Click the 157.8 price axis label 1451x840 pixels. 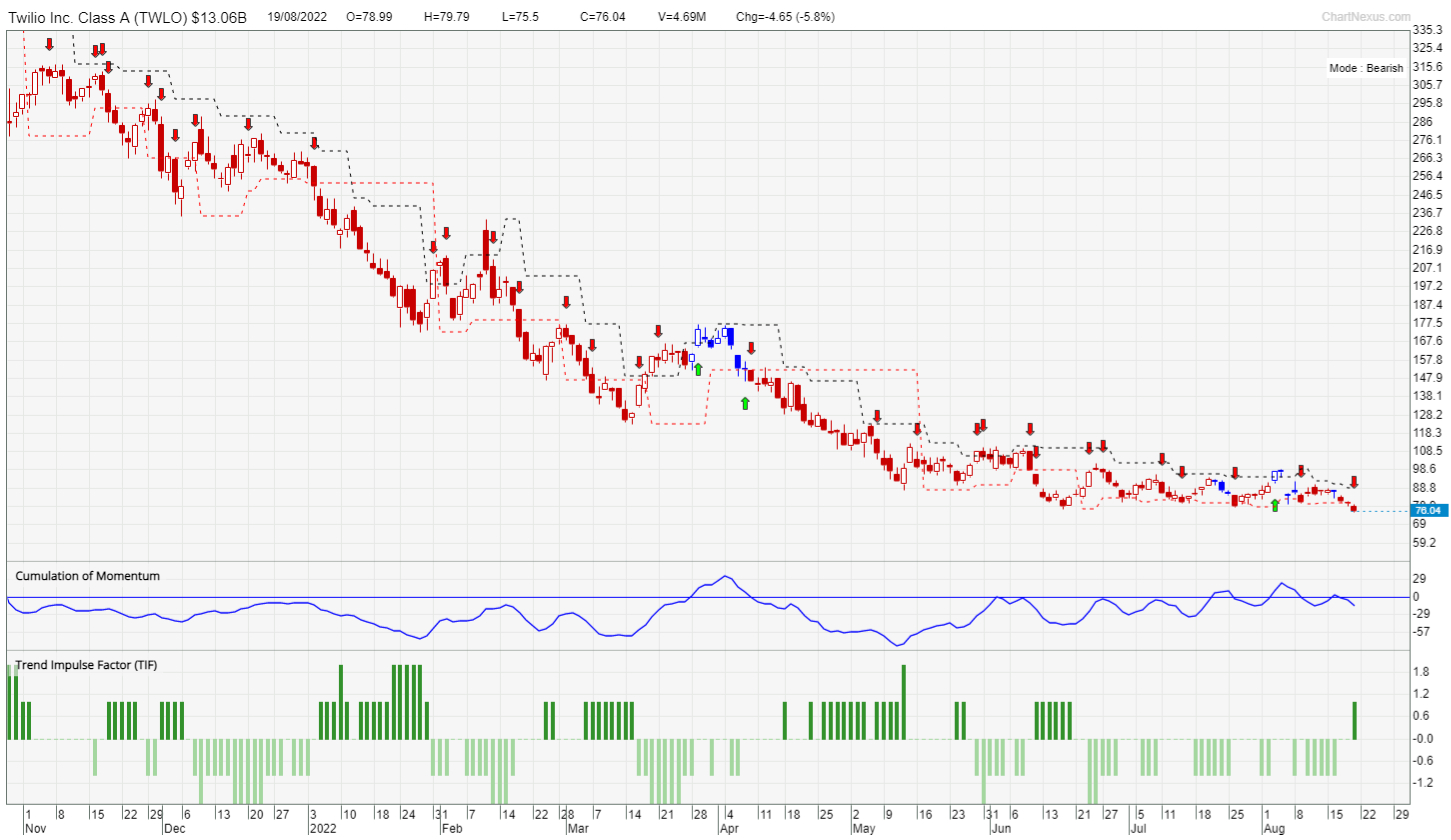click(x=1426, y=360)
